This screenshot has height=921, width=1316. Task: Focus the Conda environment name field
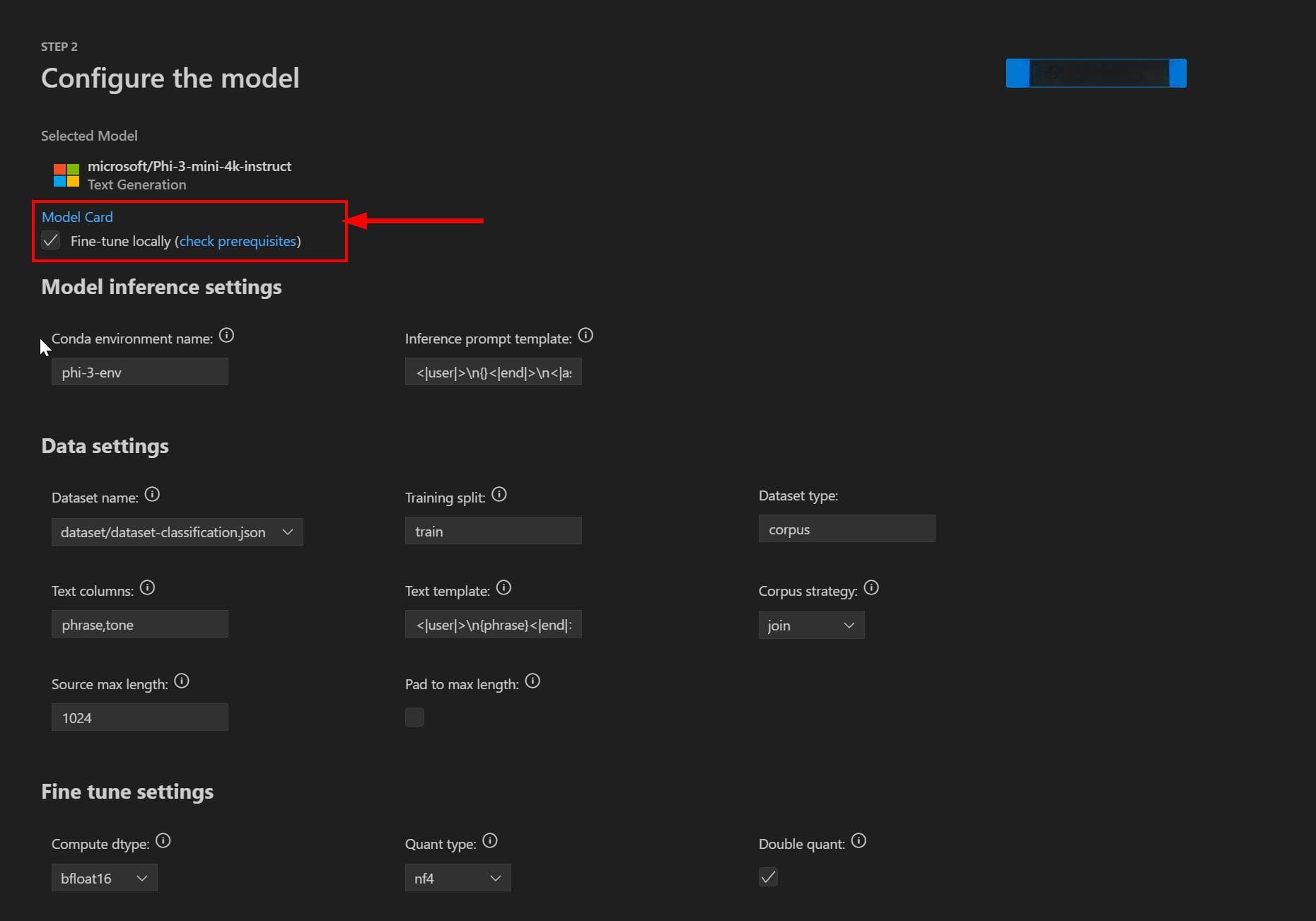[x=140, y=372]
